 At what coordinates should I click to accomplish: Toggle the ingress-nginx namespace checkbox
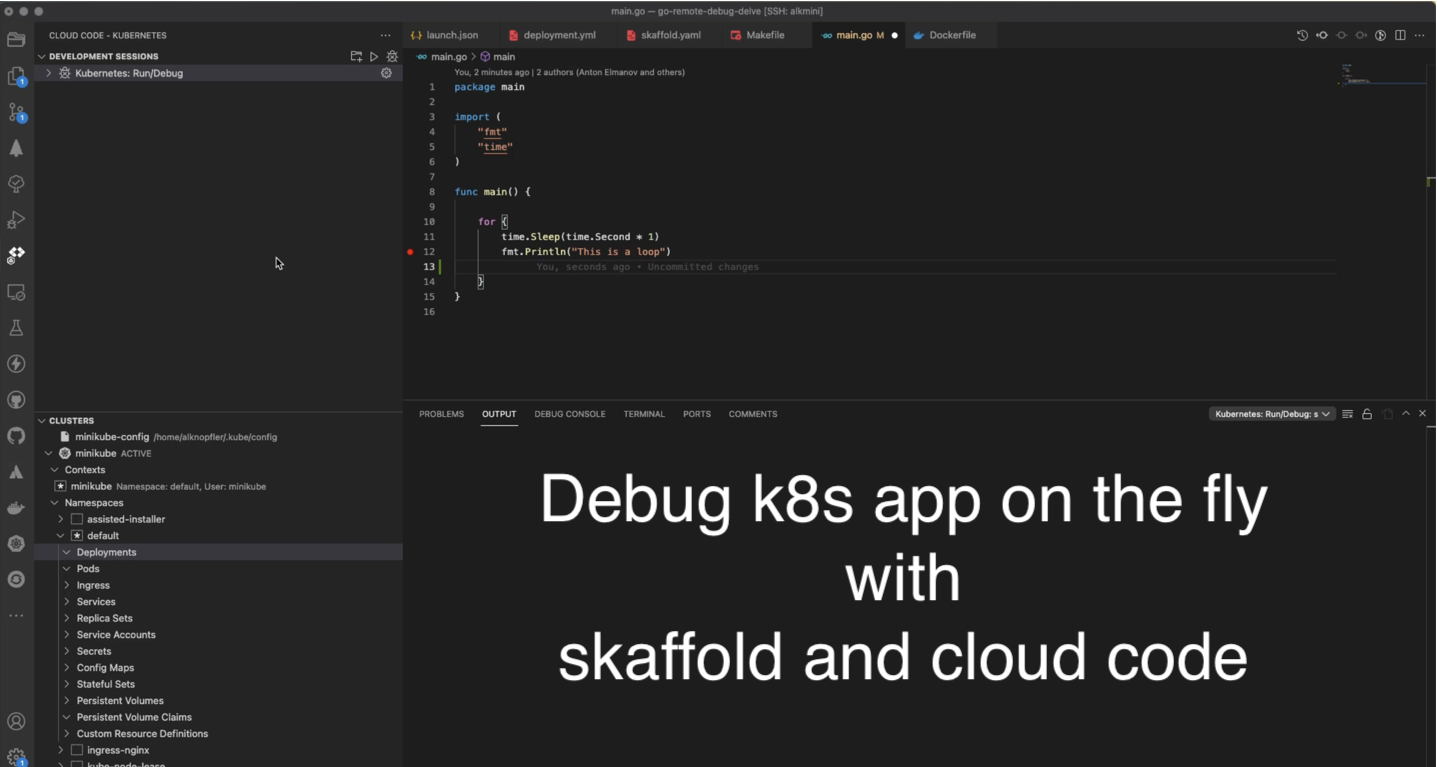click(77, 750)
